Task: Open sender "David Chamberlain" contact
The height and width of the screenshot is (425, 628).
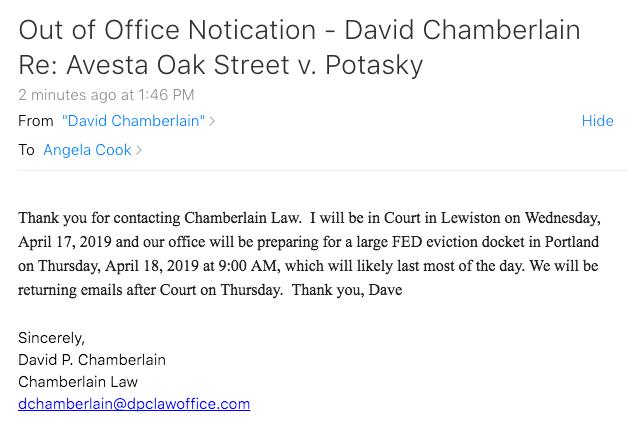Action: pos(133,121)
